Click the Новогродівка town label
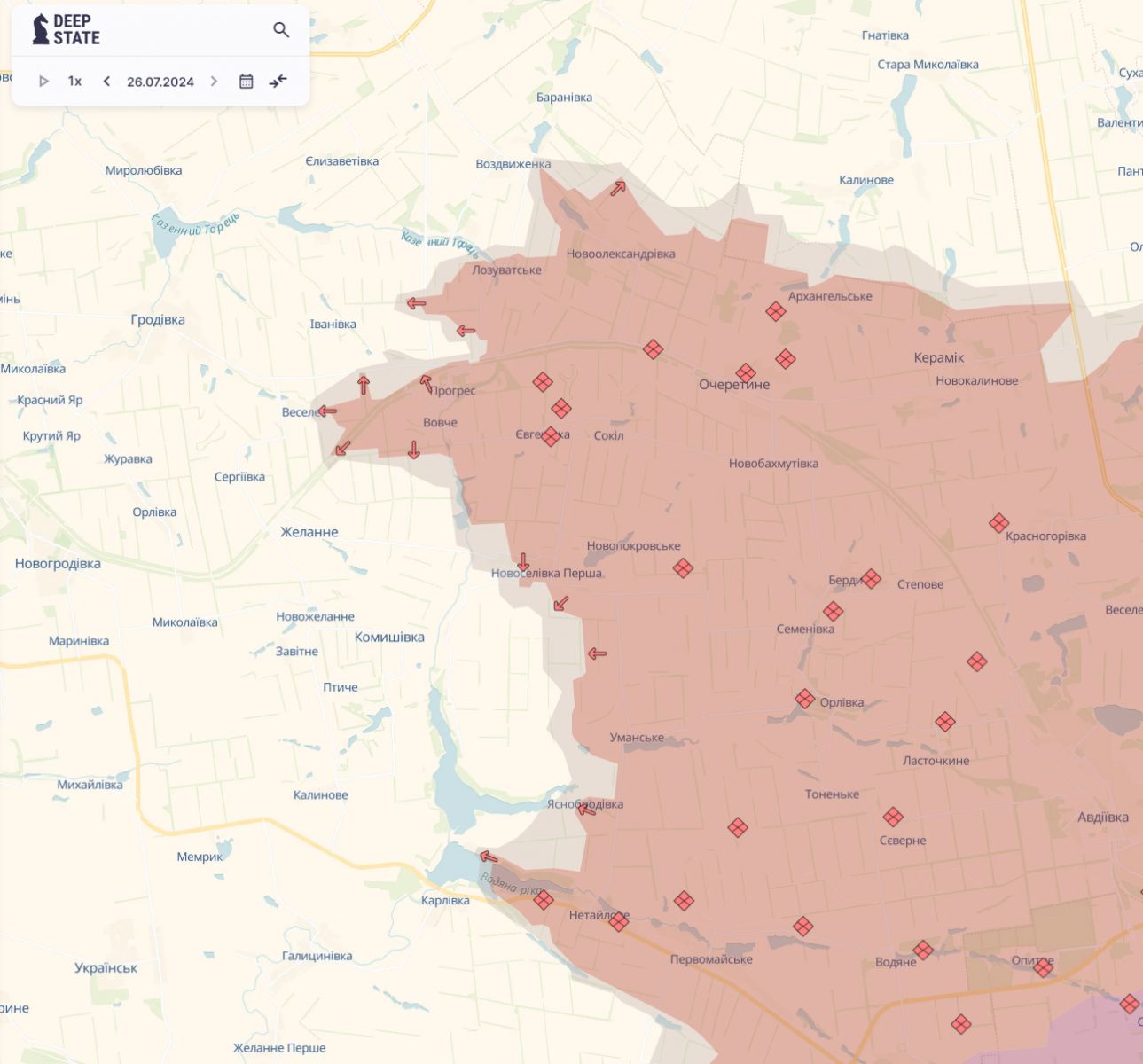 (58, 563)
